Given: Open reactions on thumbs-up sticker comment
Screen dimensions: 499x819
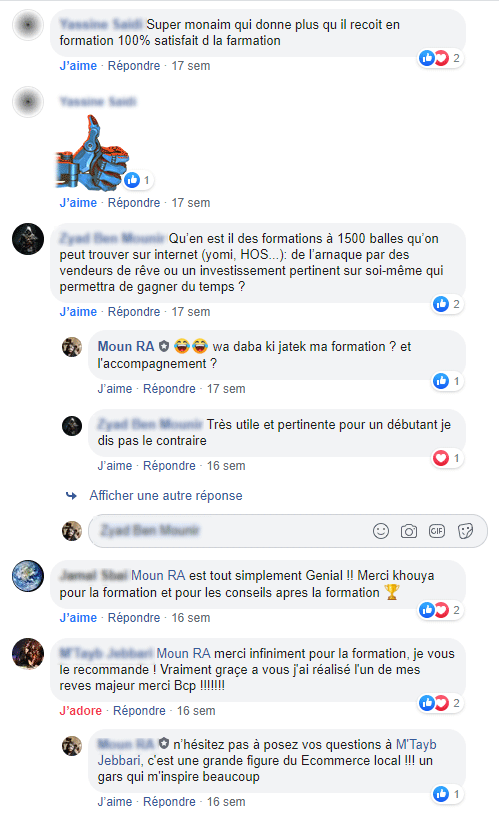Looking at the screenshot, I should (x=137, y=180).
